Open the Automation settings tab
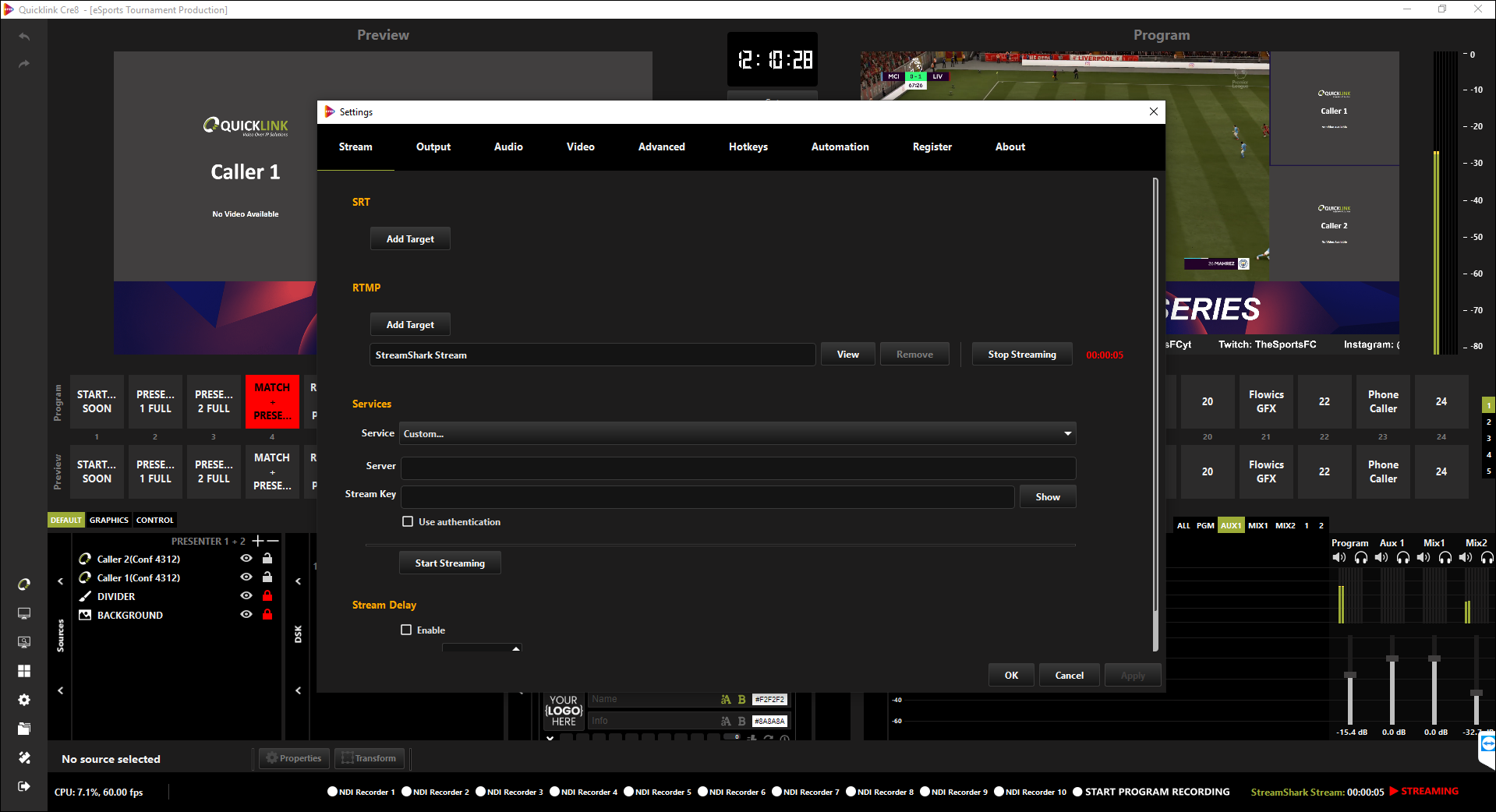 click(840, 147)
